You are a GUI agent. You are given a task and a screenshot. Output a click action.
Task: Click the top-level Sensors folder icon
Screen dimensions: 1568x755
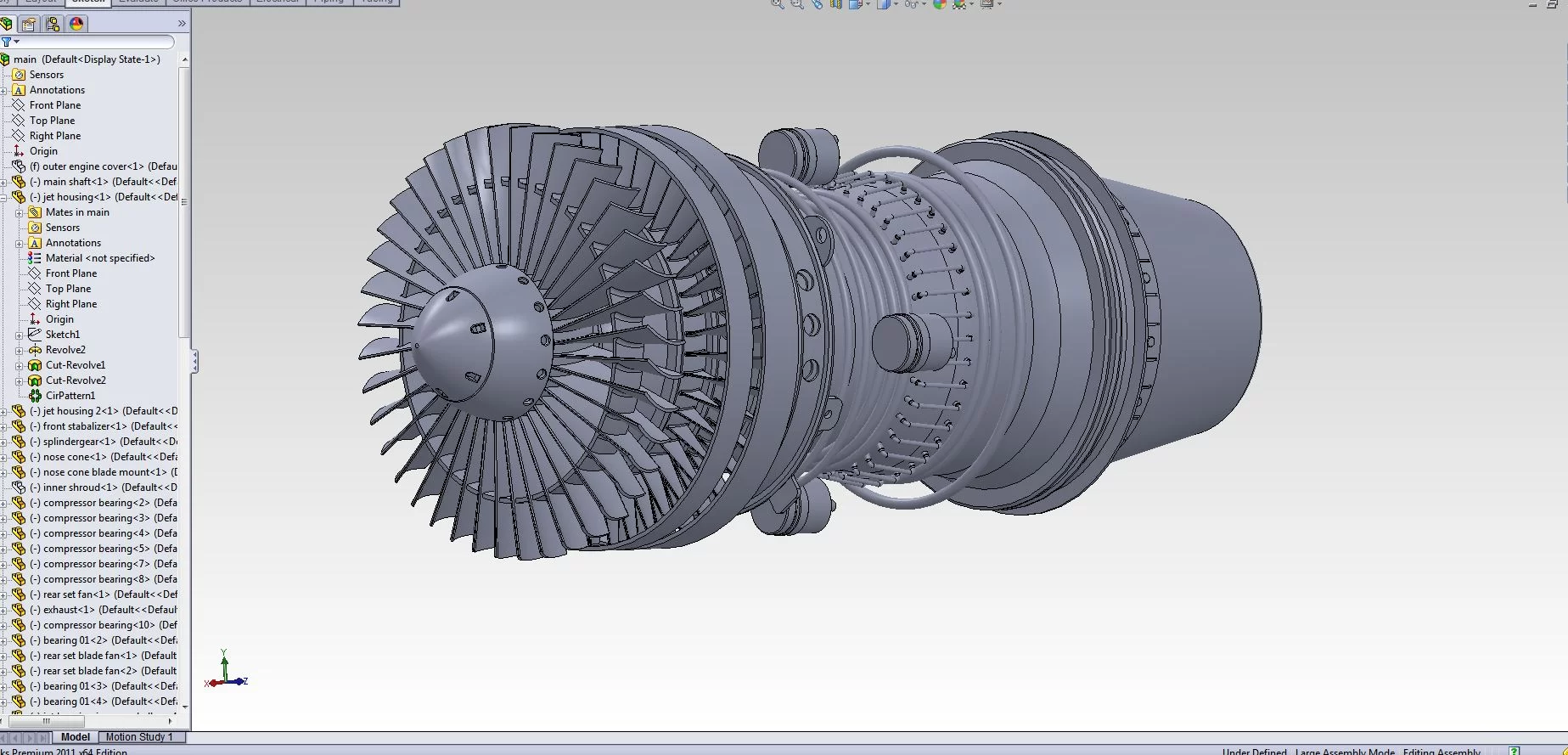point(19,75)
